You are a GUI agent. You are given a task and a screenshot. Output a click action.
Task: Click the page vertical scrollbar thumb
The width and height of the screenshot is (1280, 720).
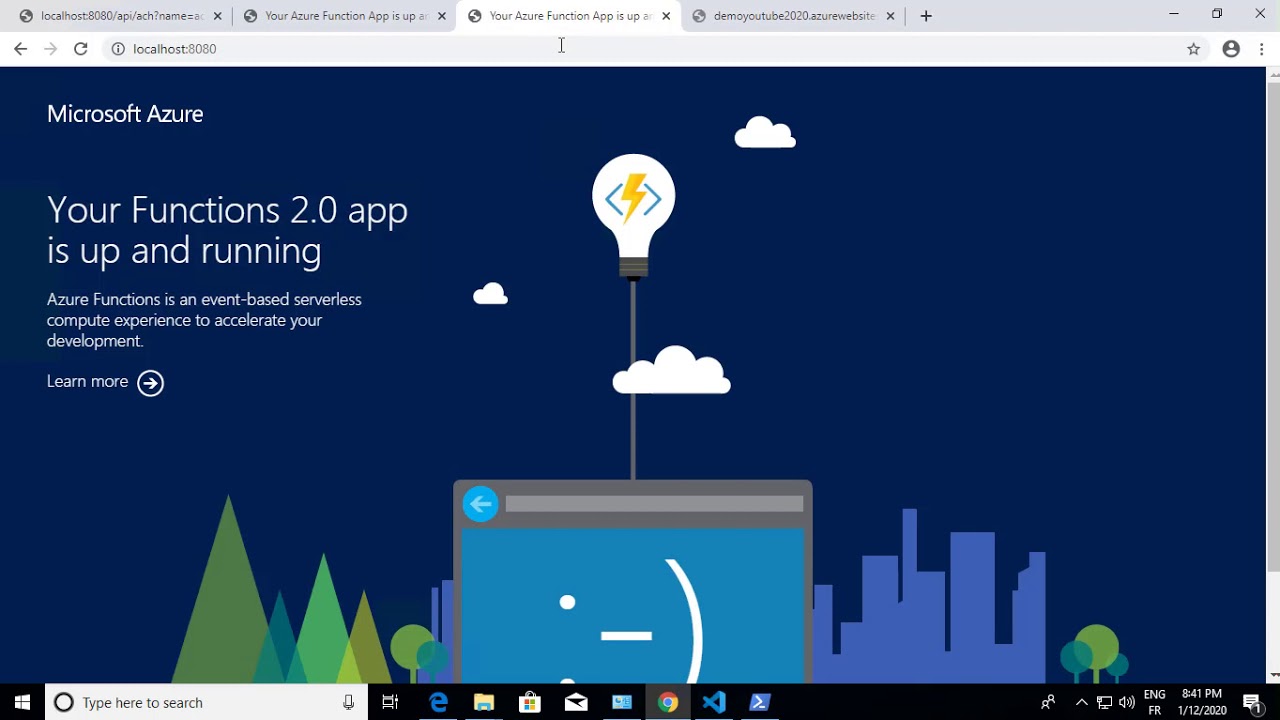pos(1273,327)
